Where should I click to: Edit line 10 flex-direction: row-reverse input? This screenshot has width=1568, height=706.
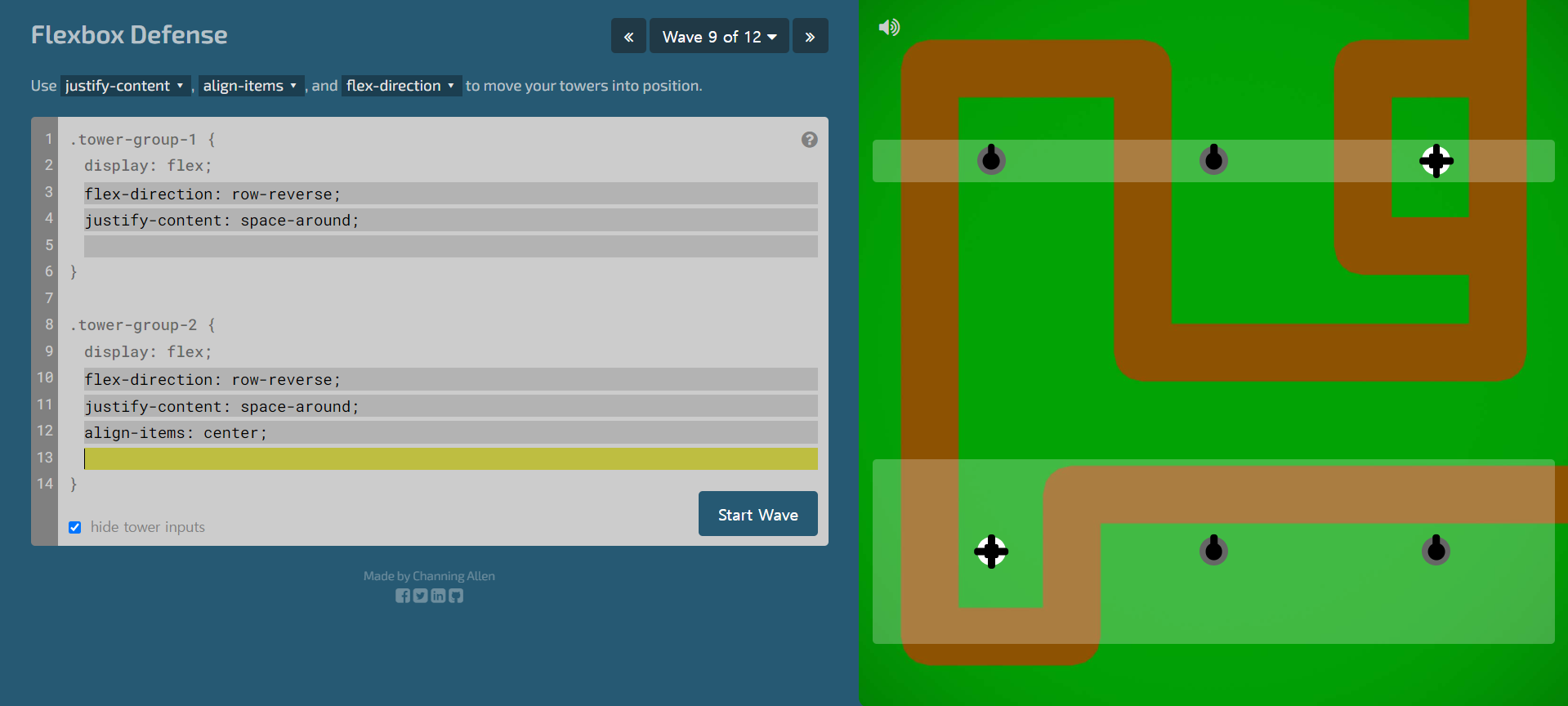(450, 379)
